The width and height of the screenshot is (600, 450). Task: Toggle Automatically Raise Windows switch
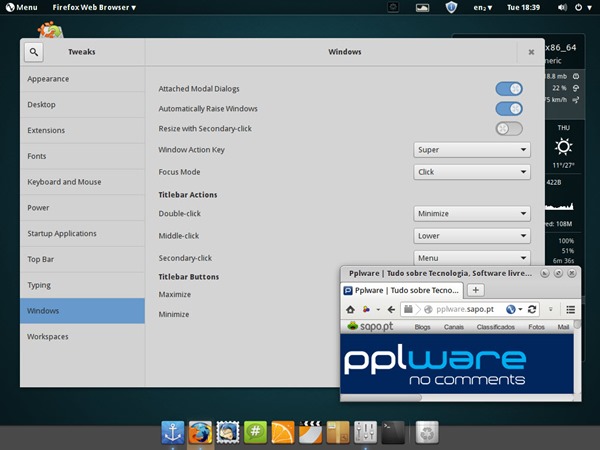(x=509, y=109)
